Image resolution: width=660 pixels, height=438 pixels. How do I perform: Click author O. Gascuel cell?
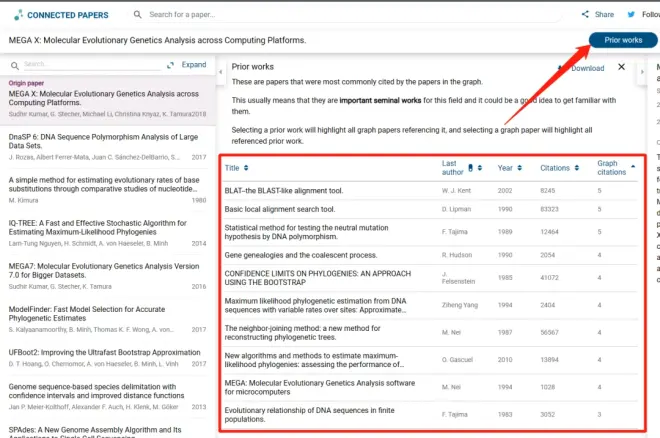(x=457, y=360)
